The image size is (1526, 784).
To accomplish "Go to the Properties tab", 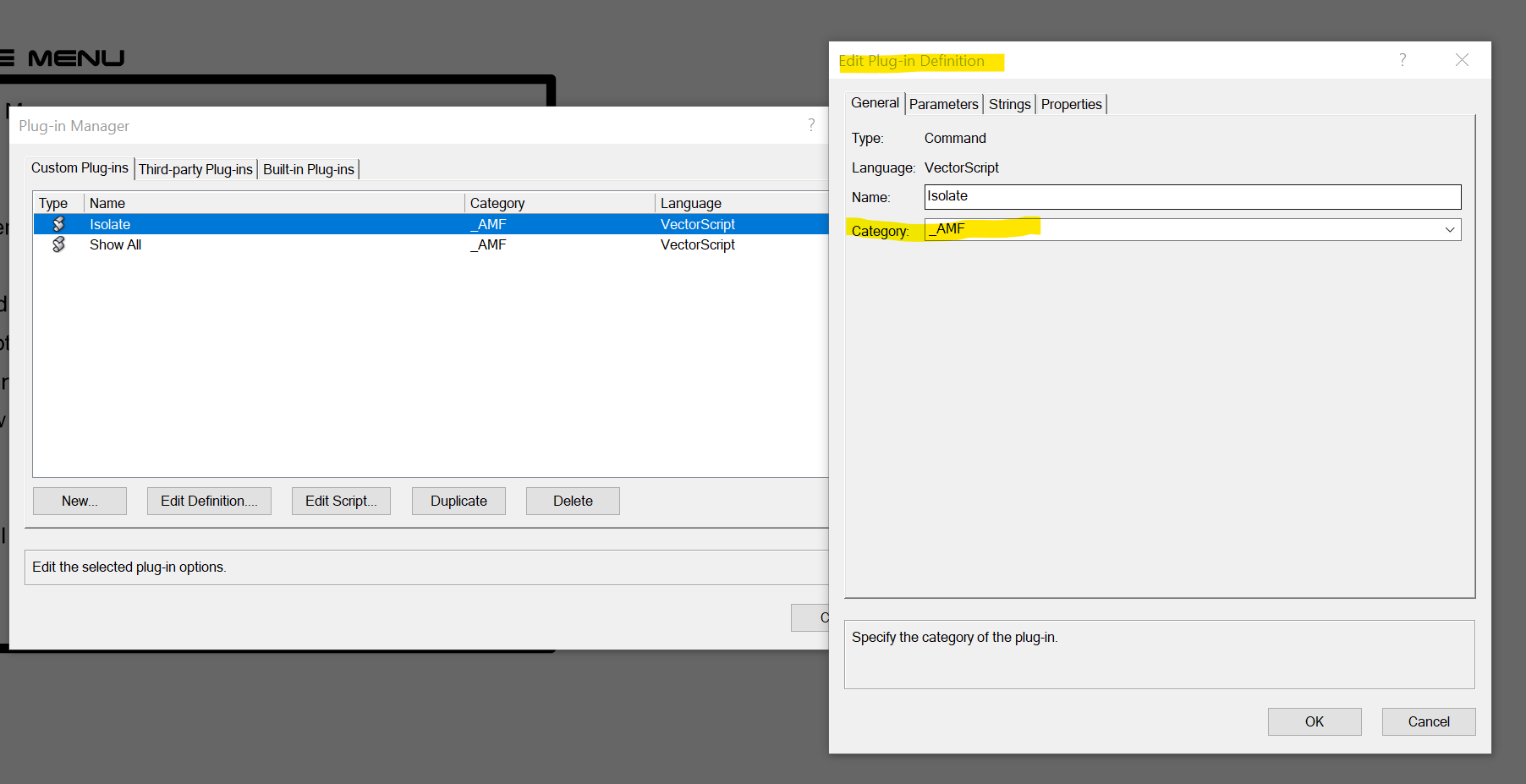I will click(x=1071, y=104).
